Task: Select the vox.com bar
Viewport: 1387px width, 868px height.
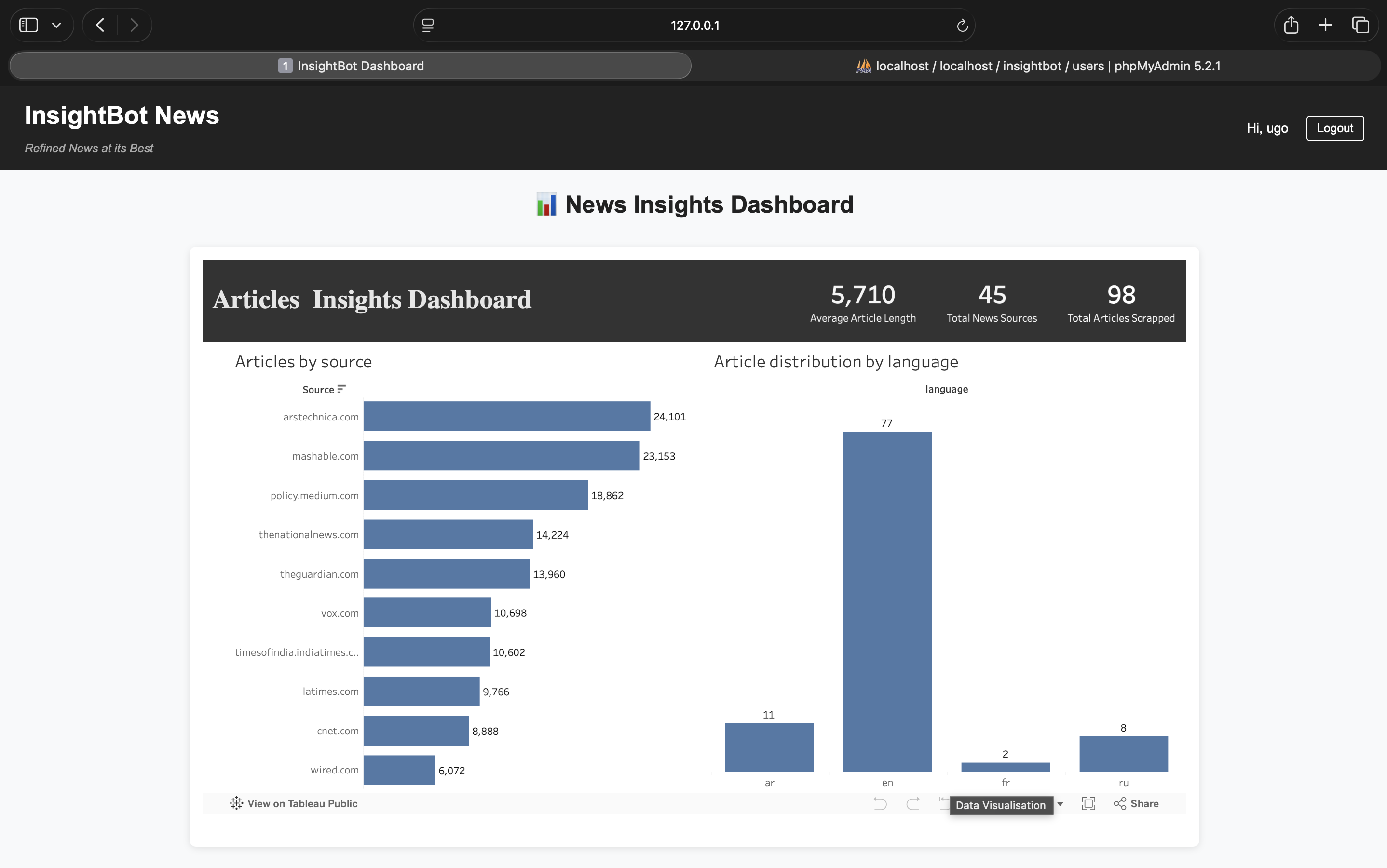Action: [427, 612]
